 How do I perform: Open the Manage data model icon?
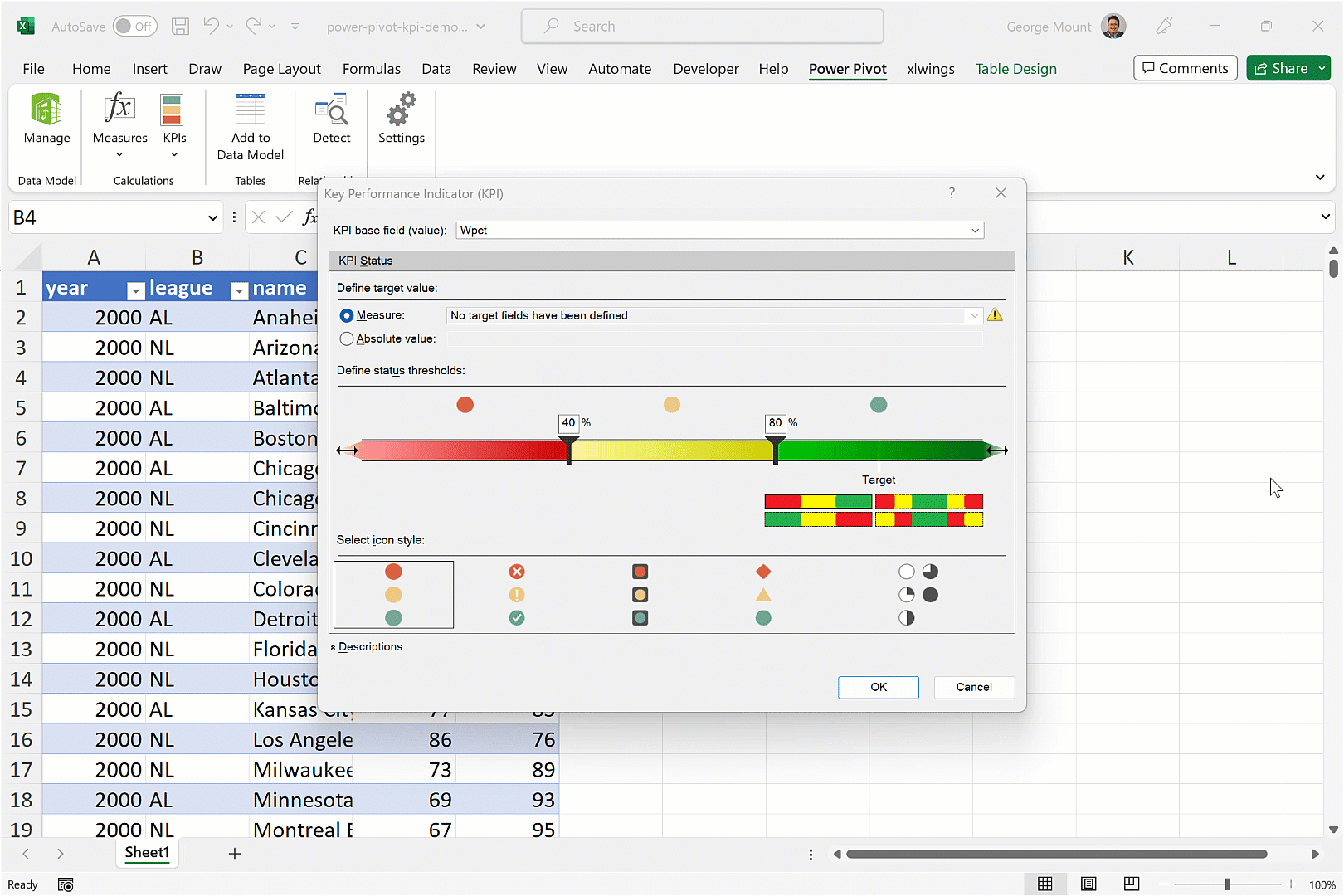tap(46, 110)
